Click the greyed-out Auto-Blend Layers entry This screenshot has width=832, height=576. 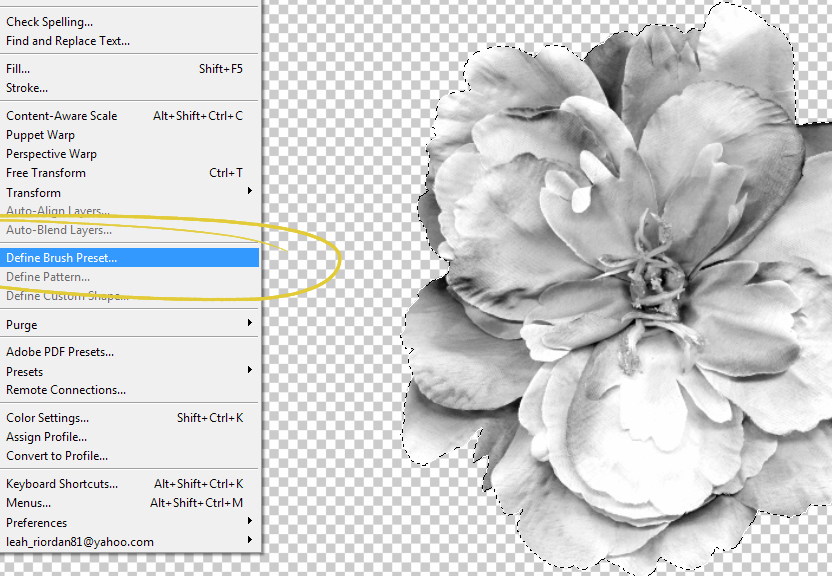tap(129, 230)
